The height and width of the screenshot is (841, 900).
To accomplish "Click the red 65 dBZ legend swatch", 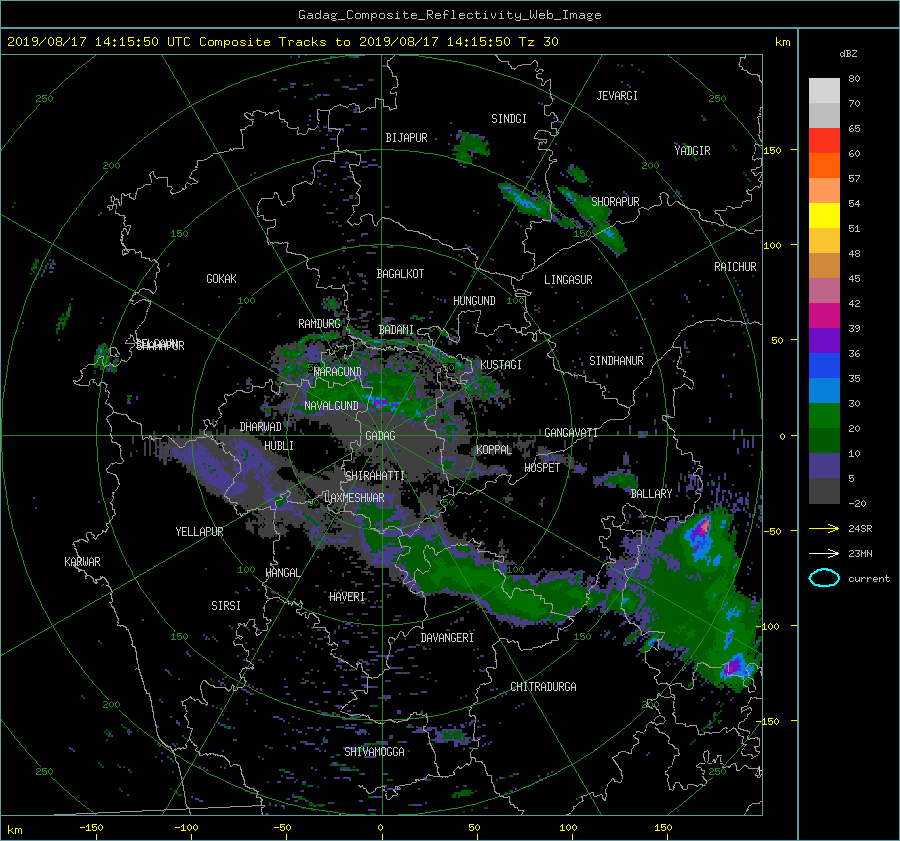I will (x=824, y=140).
